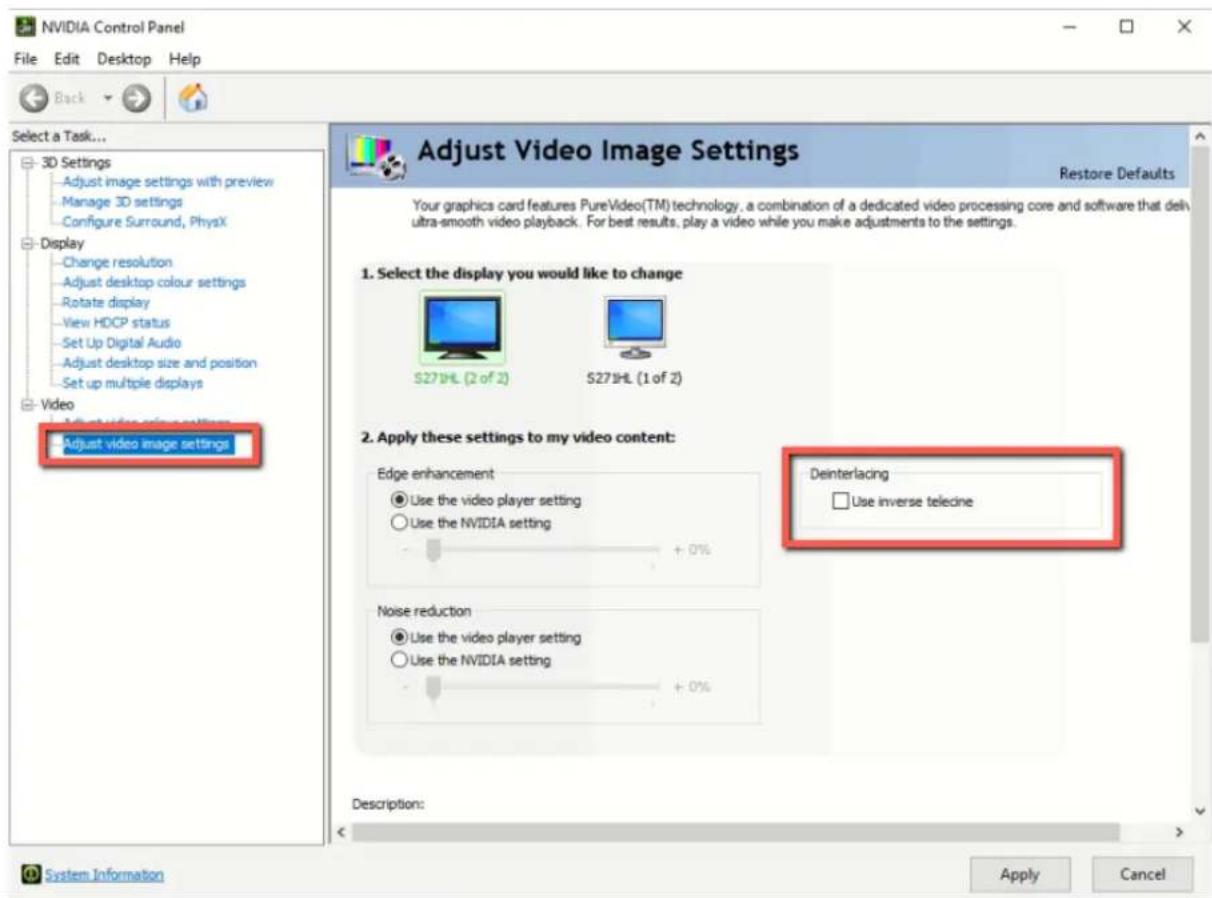The width and height of the screenshot is (1212, 898).
Task: Open Adjust desktop colour settings
Action: pyautogui.click(x=154, y=282)
